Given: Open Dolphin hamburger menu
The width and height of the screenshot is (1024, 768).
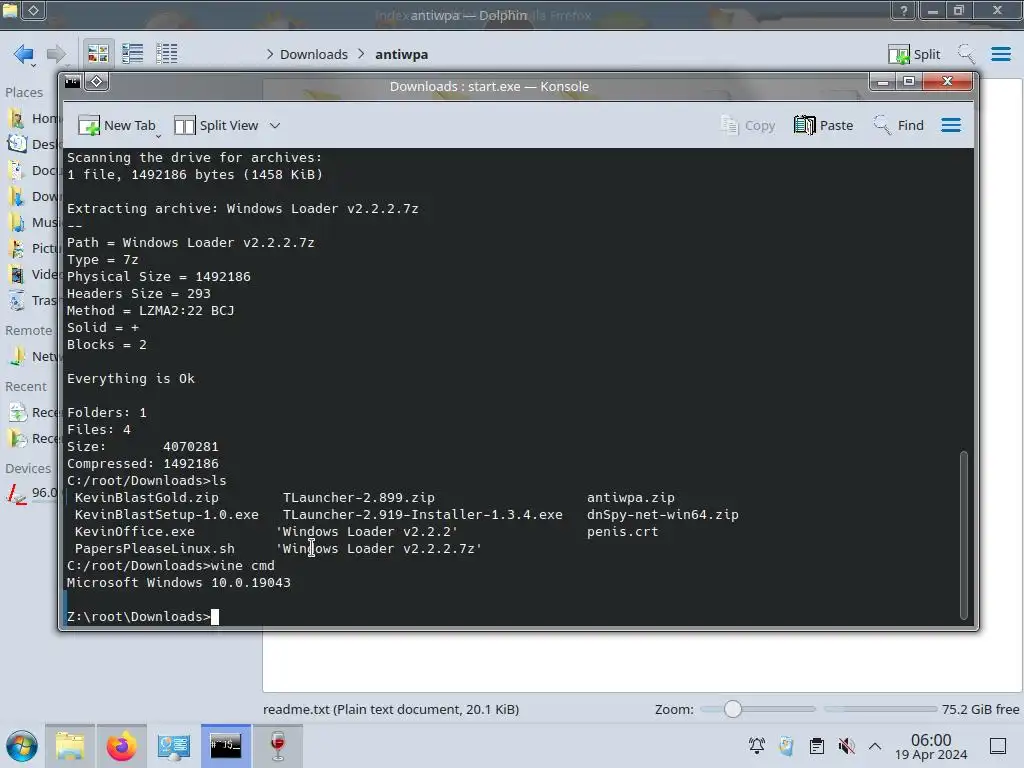Looking at the screenshot, I should [x=1000, y=54].
